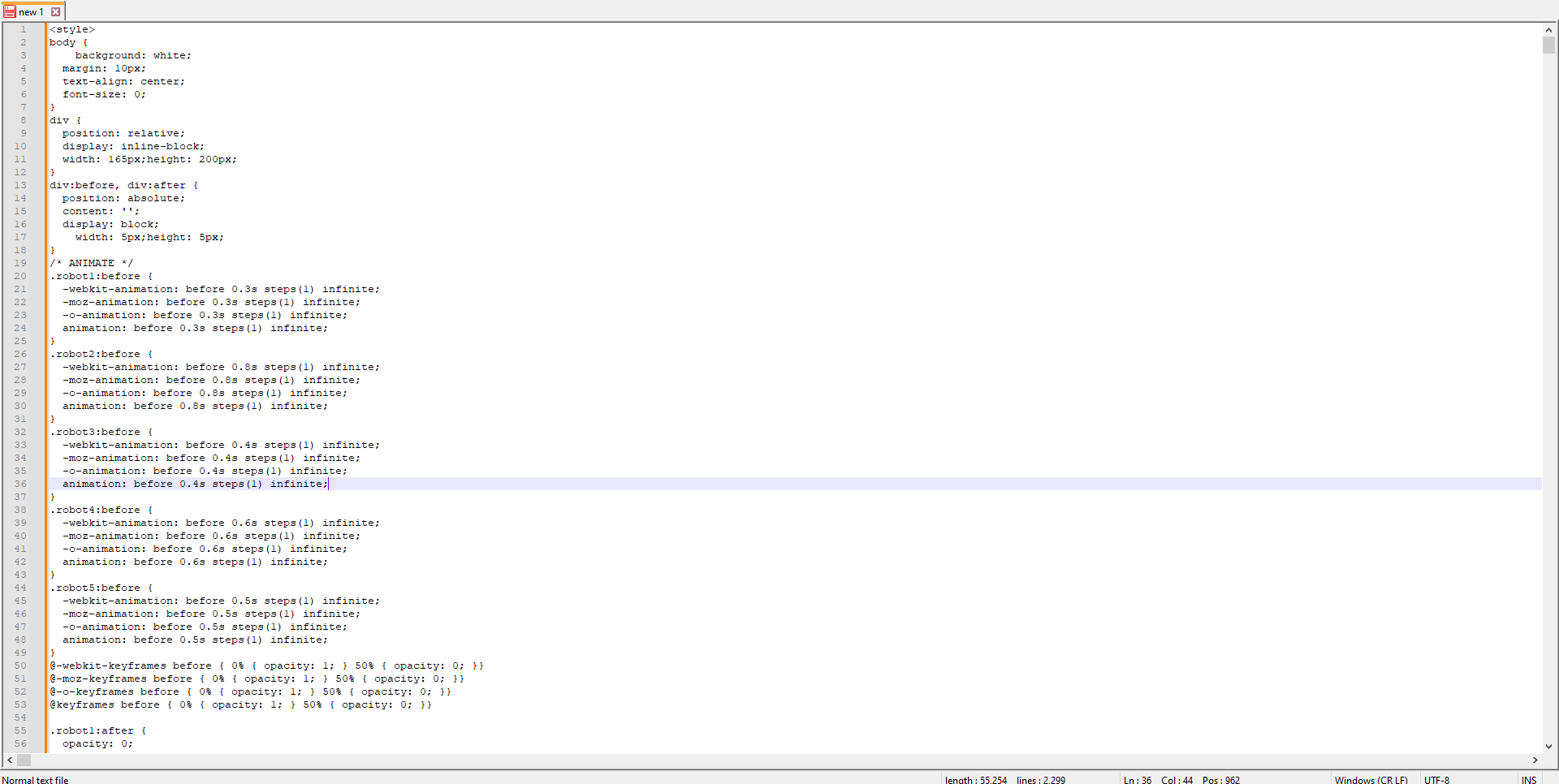Click the length and lines status field
The image size is (1559, 784).
[1005, 779]
